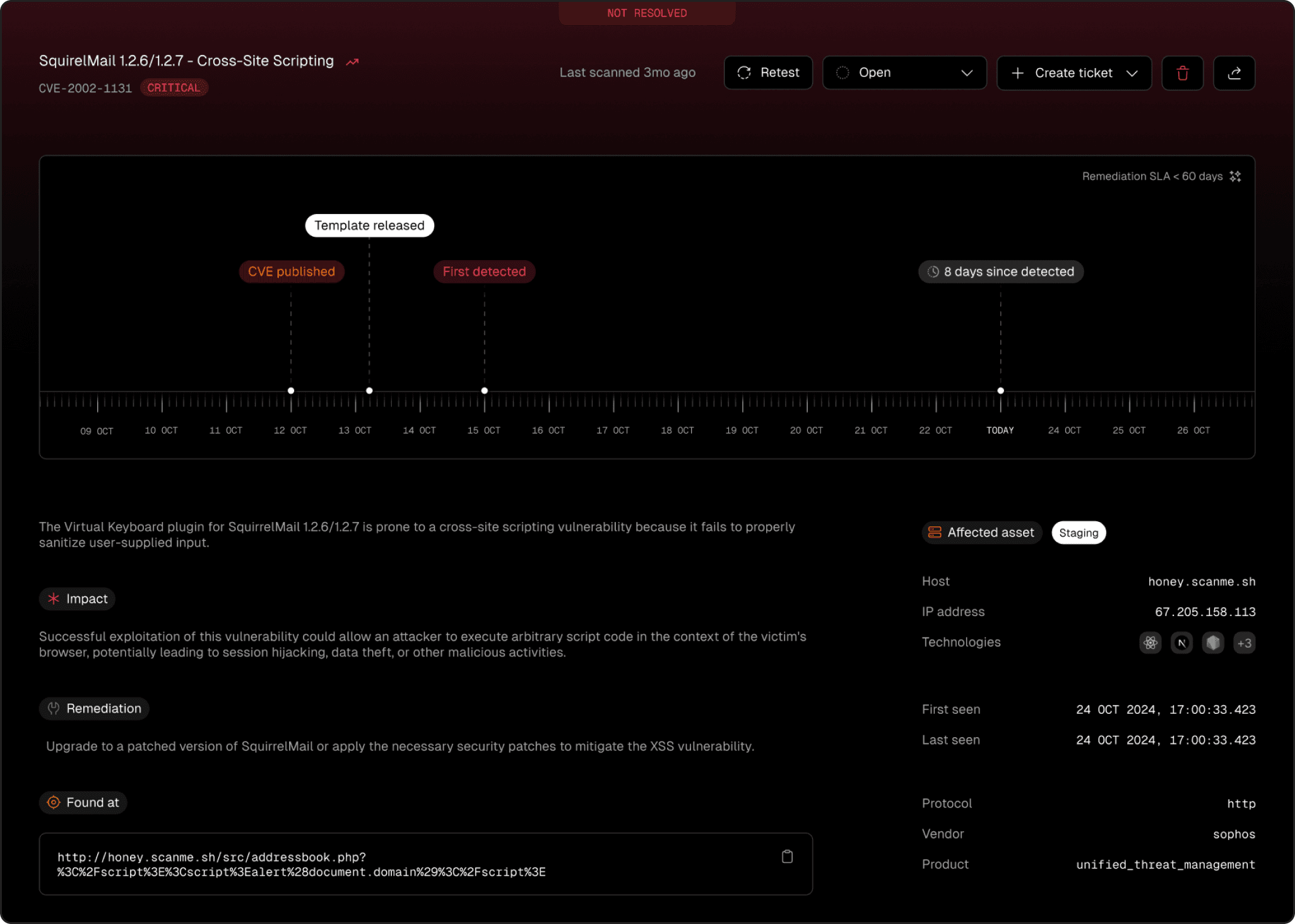
Task: Click the Retest button
Action: (x=768, y=72)
